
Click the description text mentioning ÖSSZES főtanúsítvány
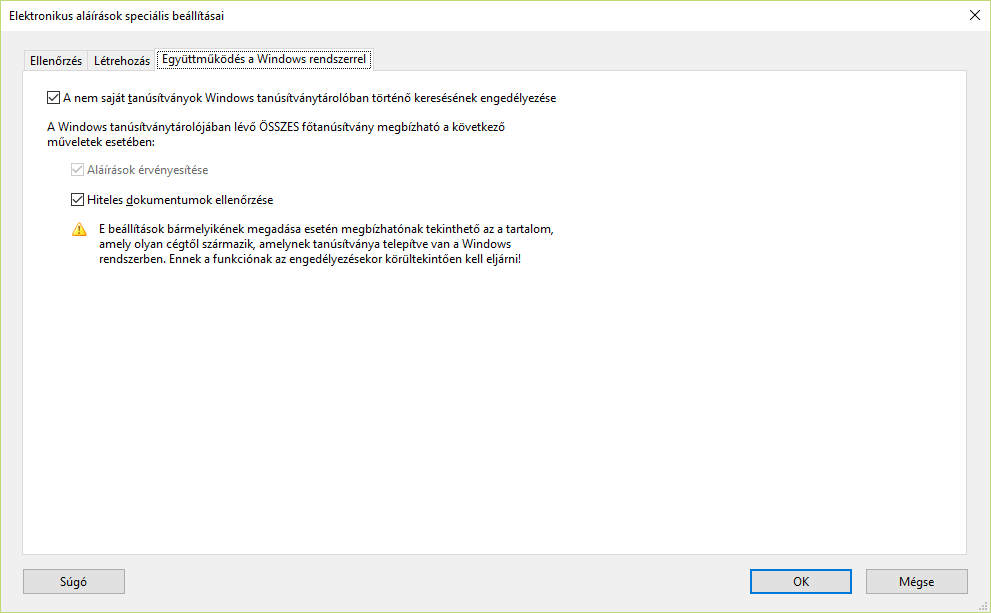[x=288, y=135]
